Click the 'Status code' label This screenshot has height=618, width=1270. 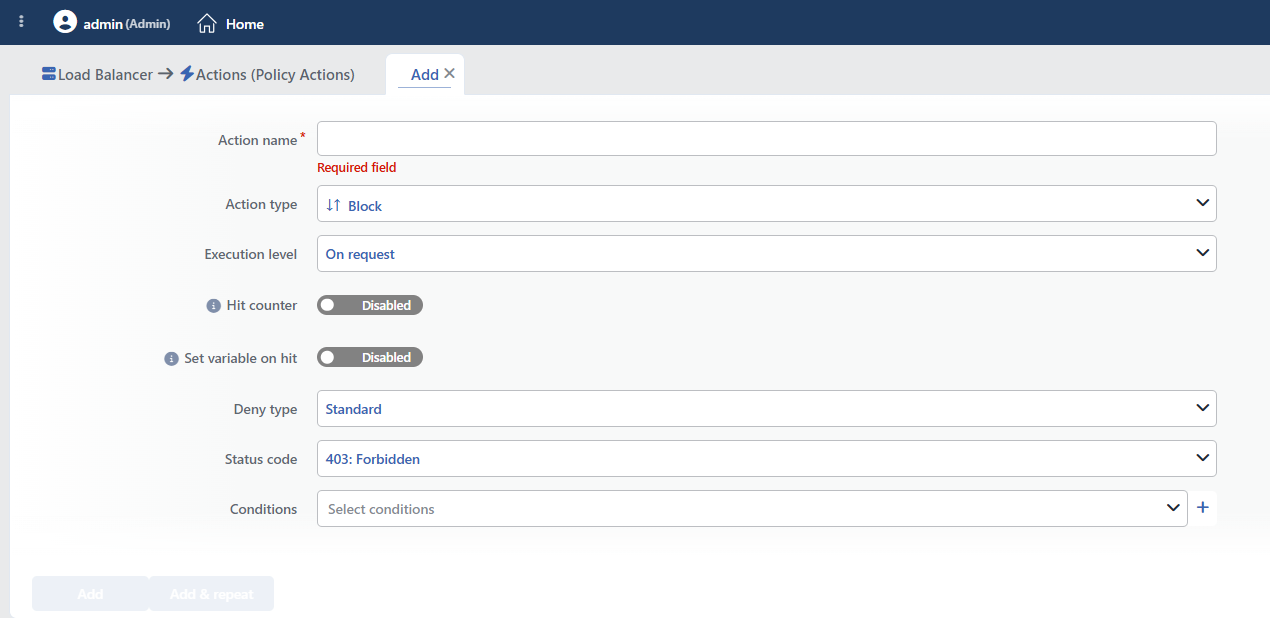(x=261, y=459)
